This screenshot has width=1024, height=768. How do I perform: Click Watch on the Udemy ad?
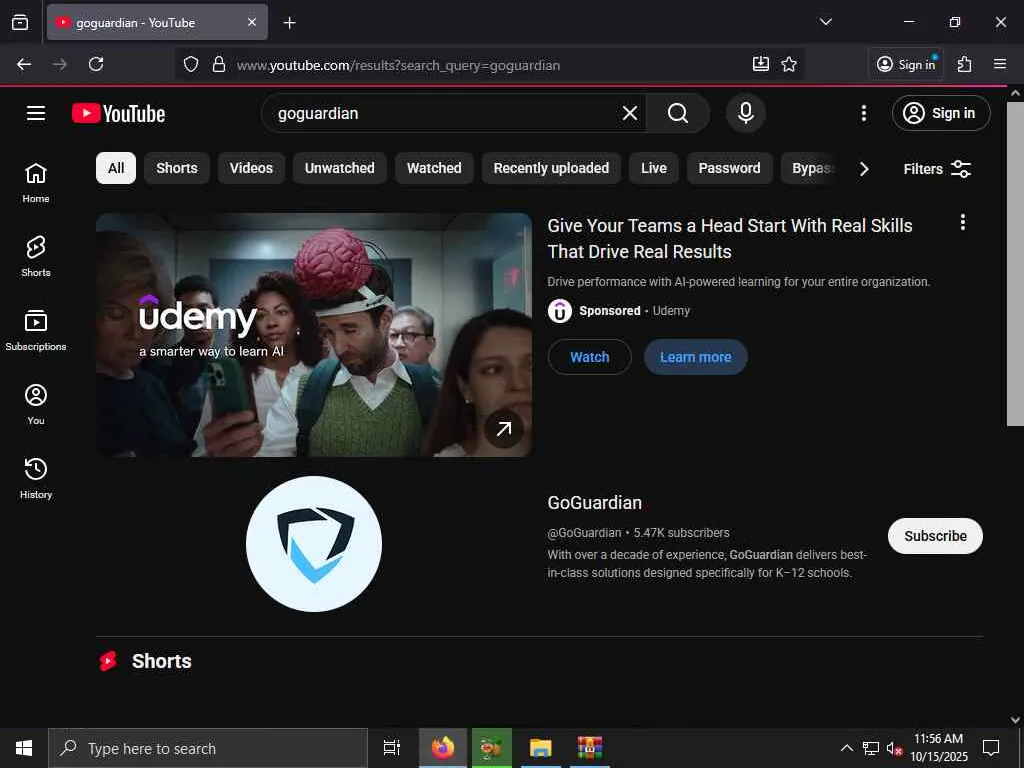tap(590, 357)
